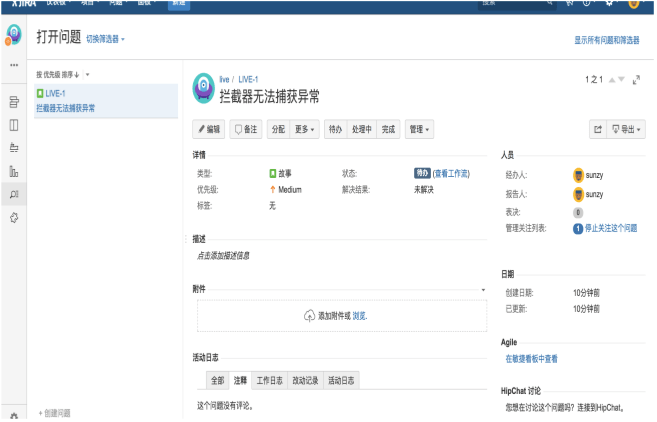Click the watchers count badge

point(578,228)
